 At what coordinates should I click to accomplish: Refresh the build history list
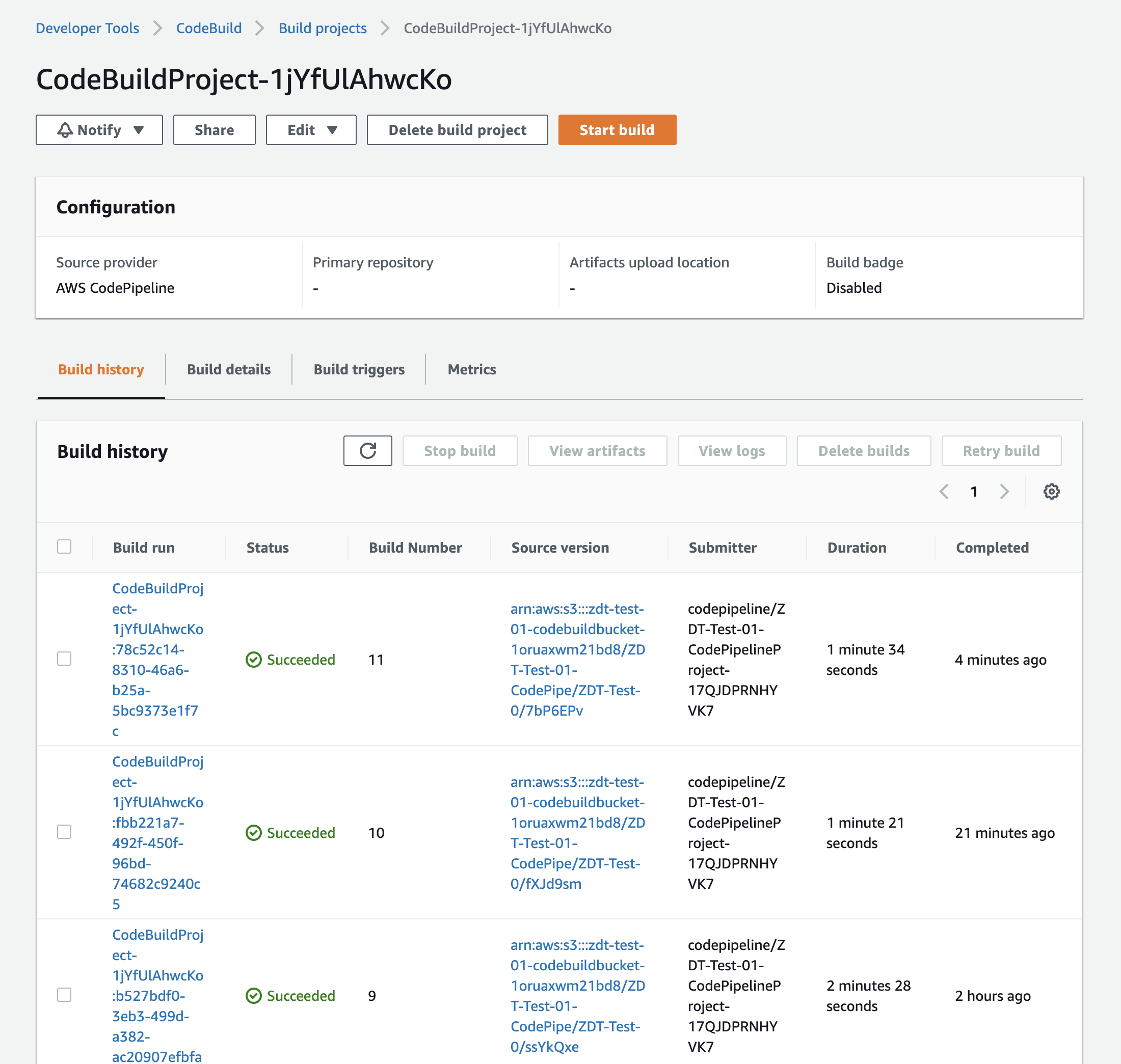(x=367, y=451)
